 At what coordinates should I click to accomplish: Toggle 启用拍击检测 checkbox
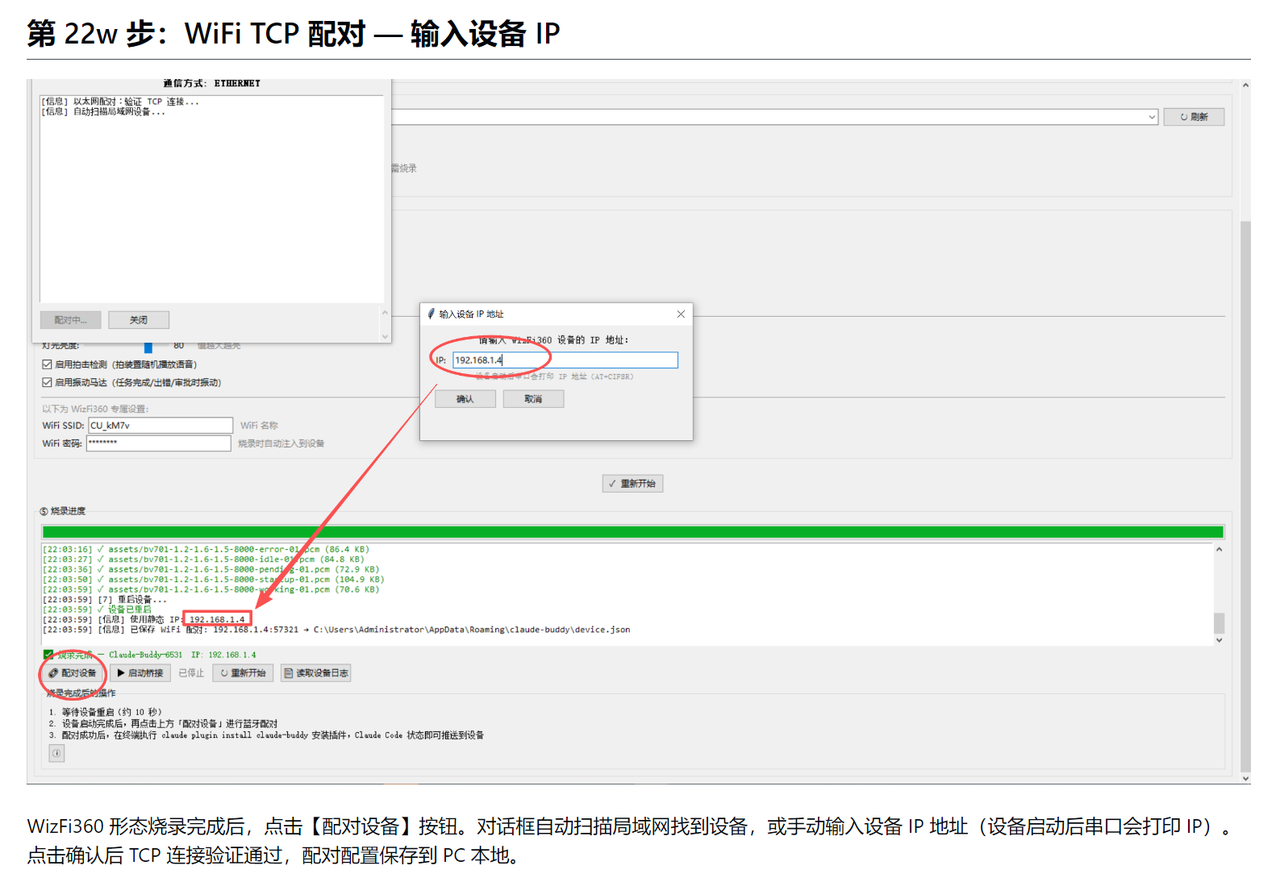[47, 365]
